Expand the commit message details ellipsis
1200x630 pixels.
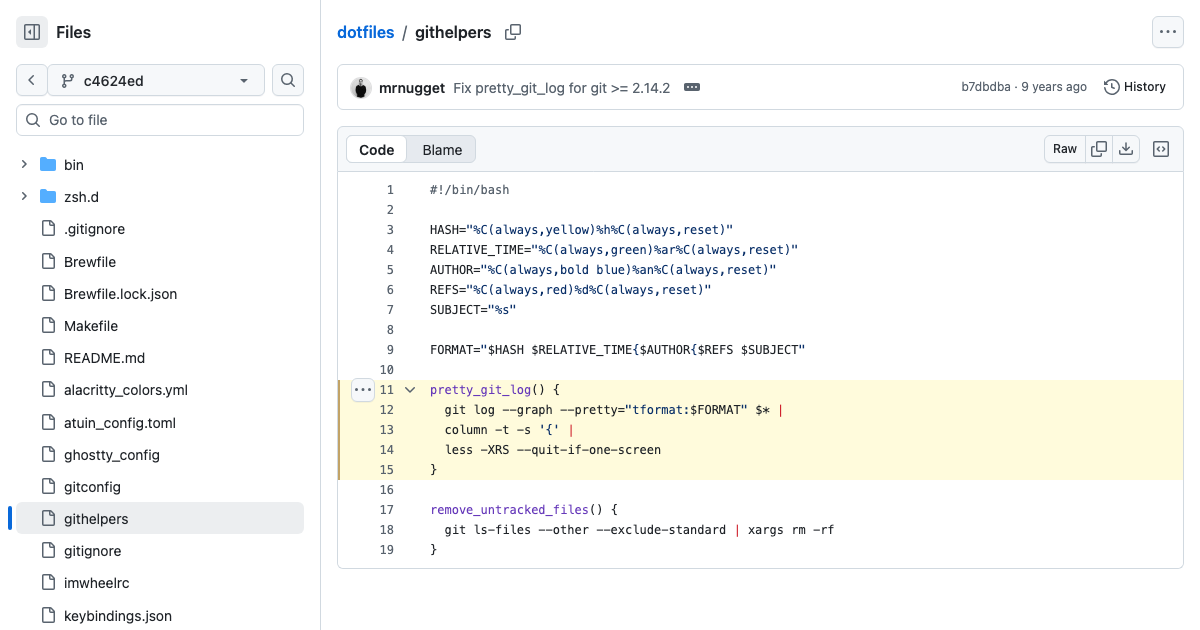click(x=691, y=87)
